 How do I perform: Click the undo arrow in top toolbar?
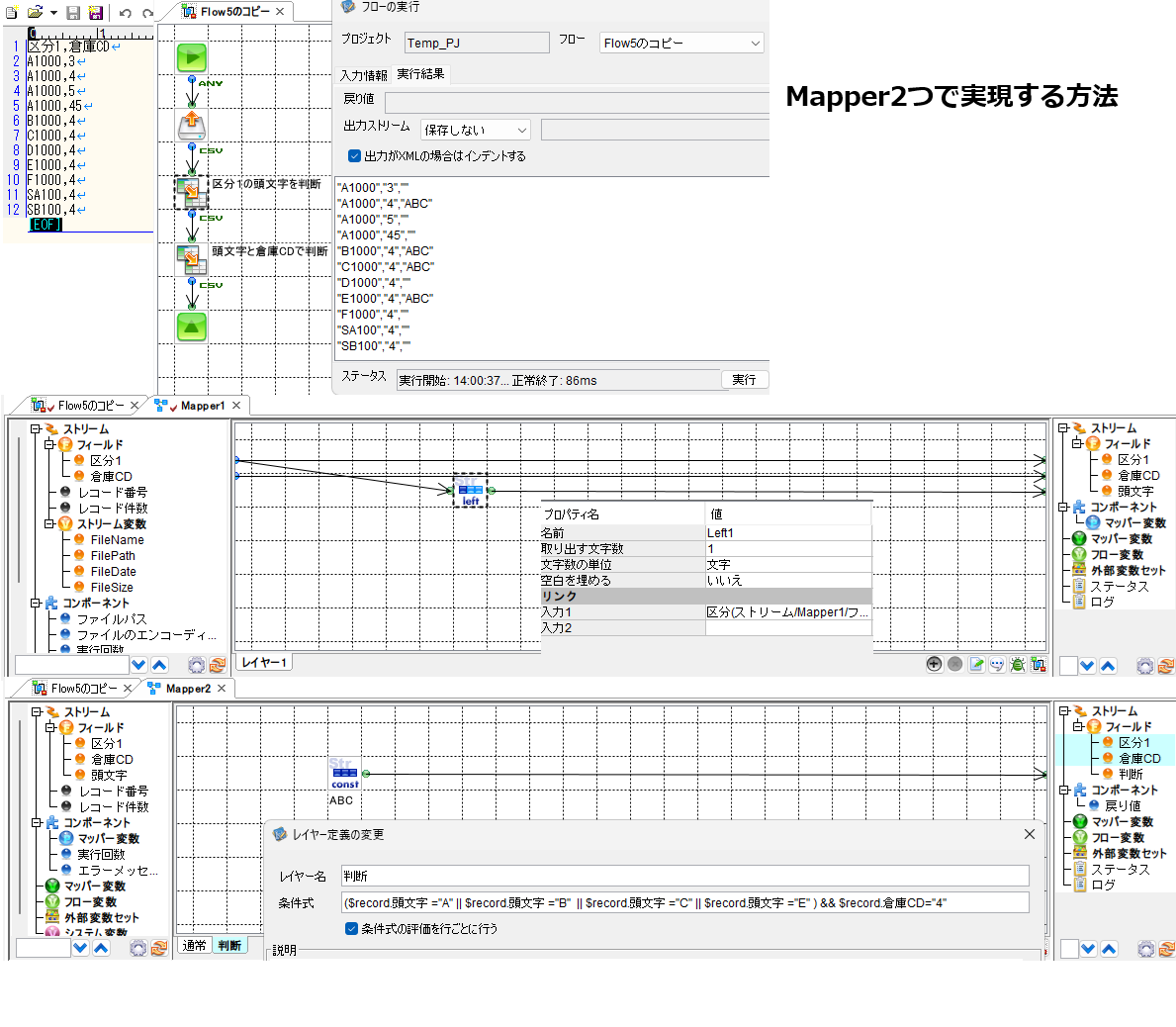126,13
